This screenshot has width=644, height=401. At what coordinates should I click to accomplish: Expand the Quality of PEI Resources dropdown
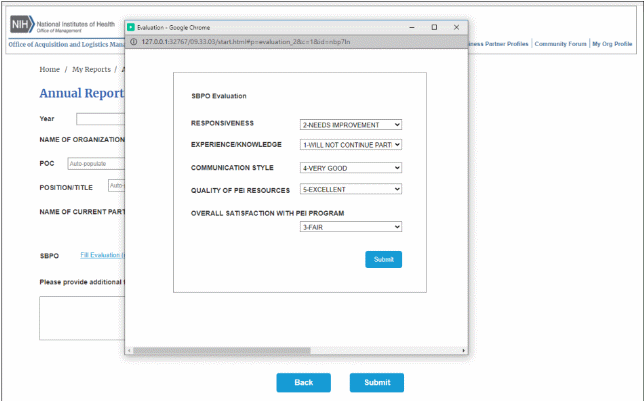pos(350,189)
